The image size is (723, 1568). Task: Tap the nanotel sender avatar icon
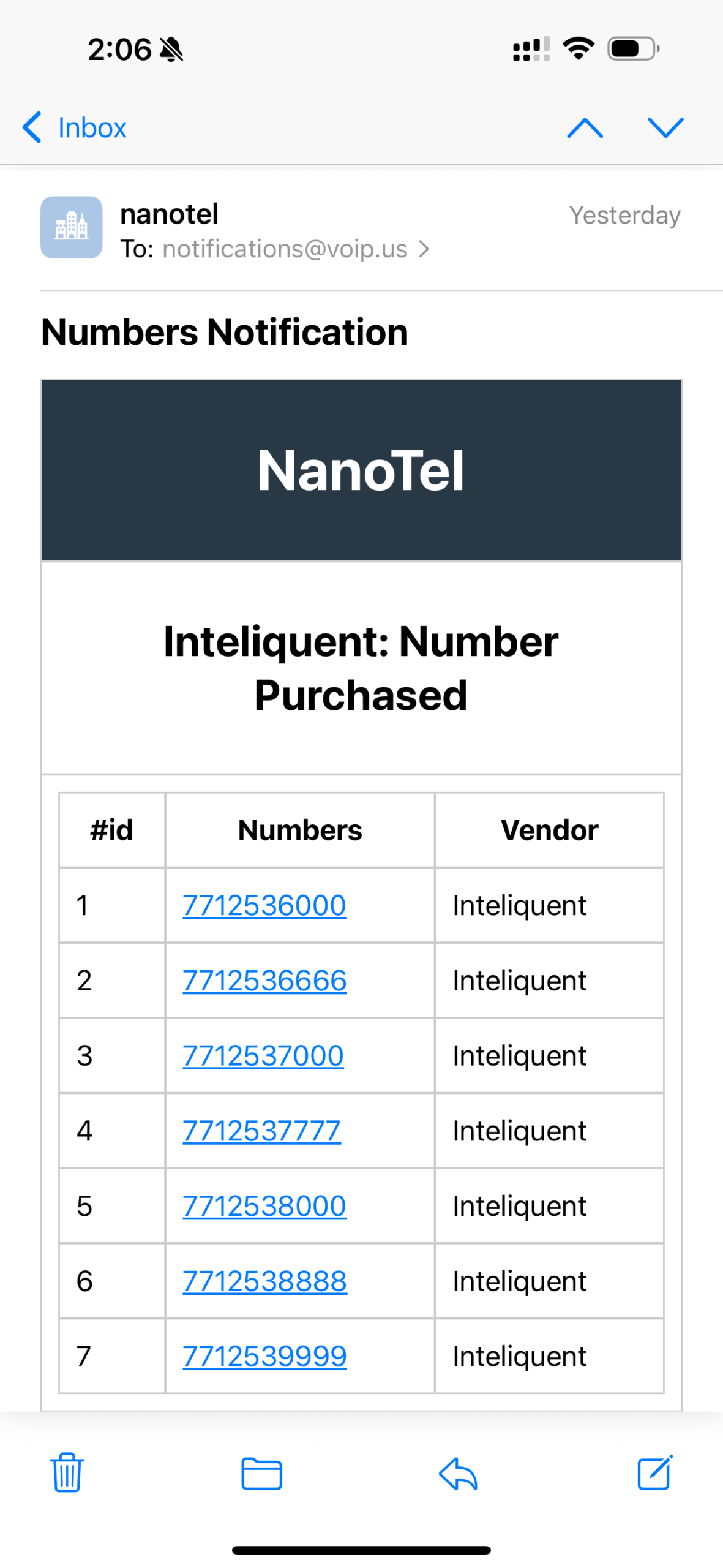(72, 227)
